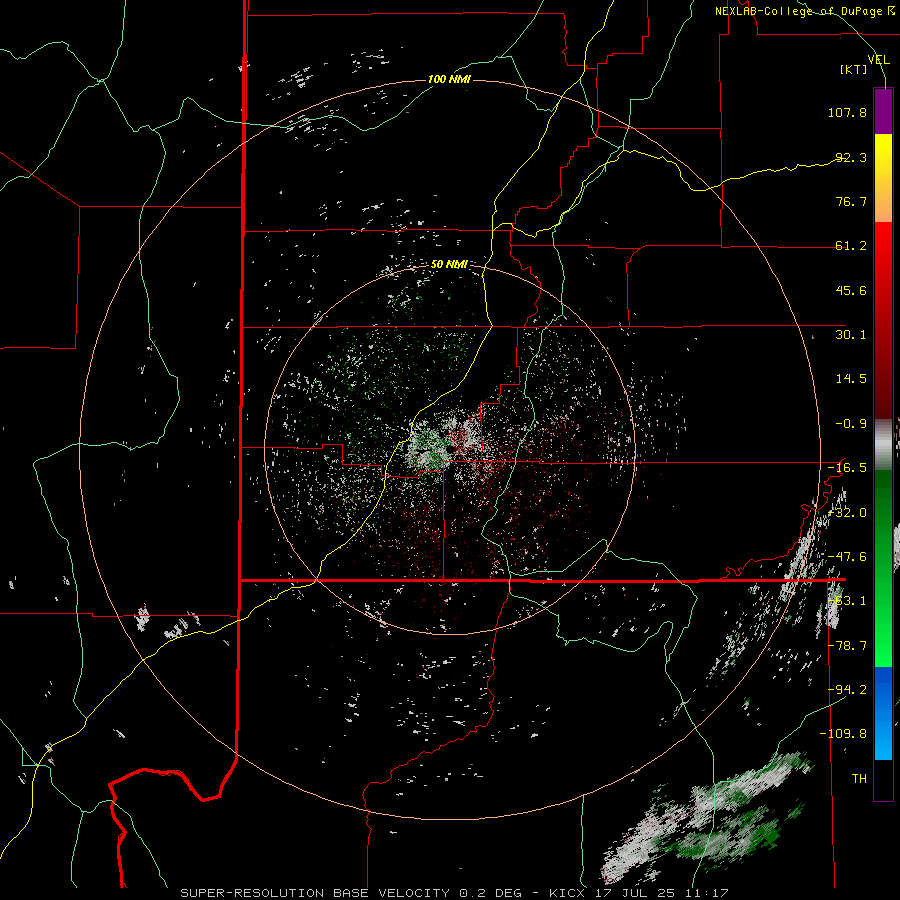This screenshot has height=900, width=900.
Task: Click the 45.6 legend value
Action: (x=851, y=290)
